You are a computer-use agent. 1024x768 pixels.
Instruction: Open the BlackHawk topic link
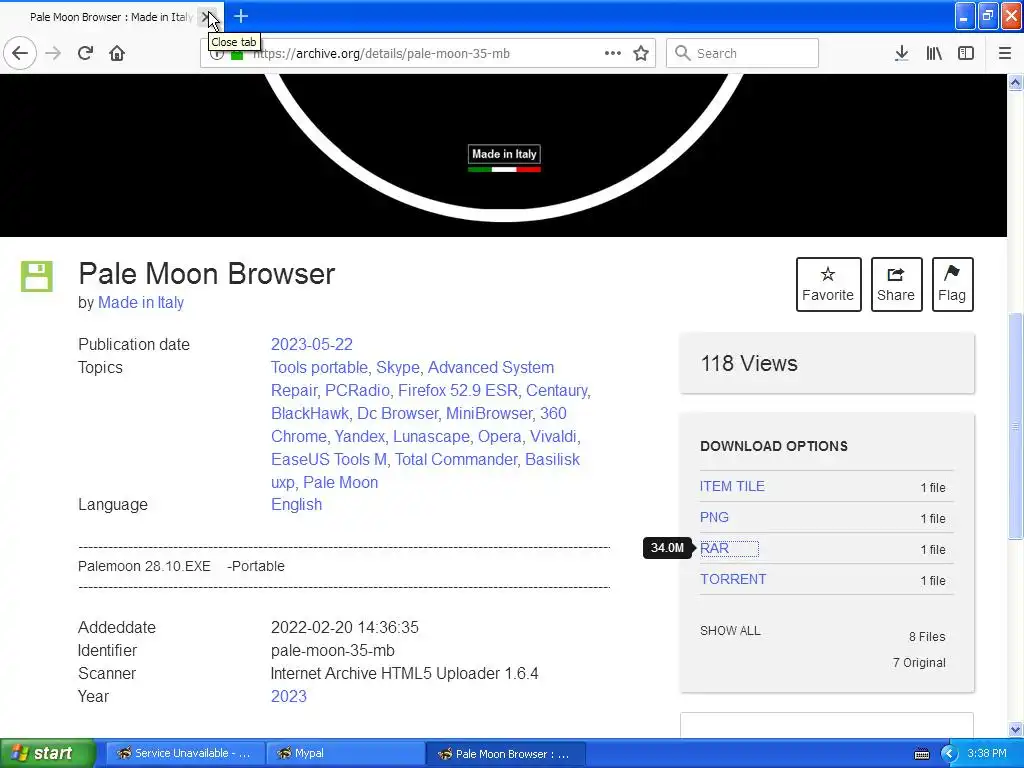310,413
